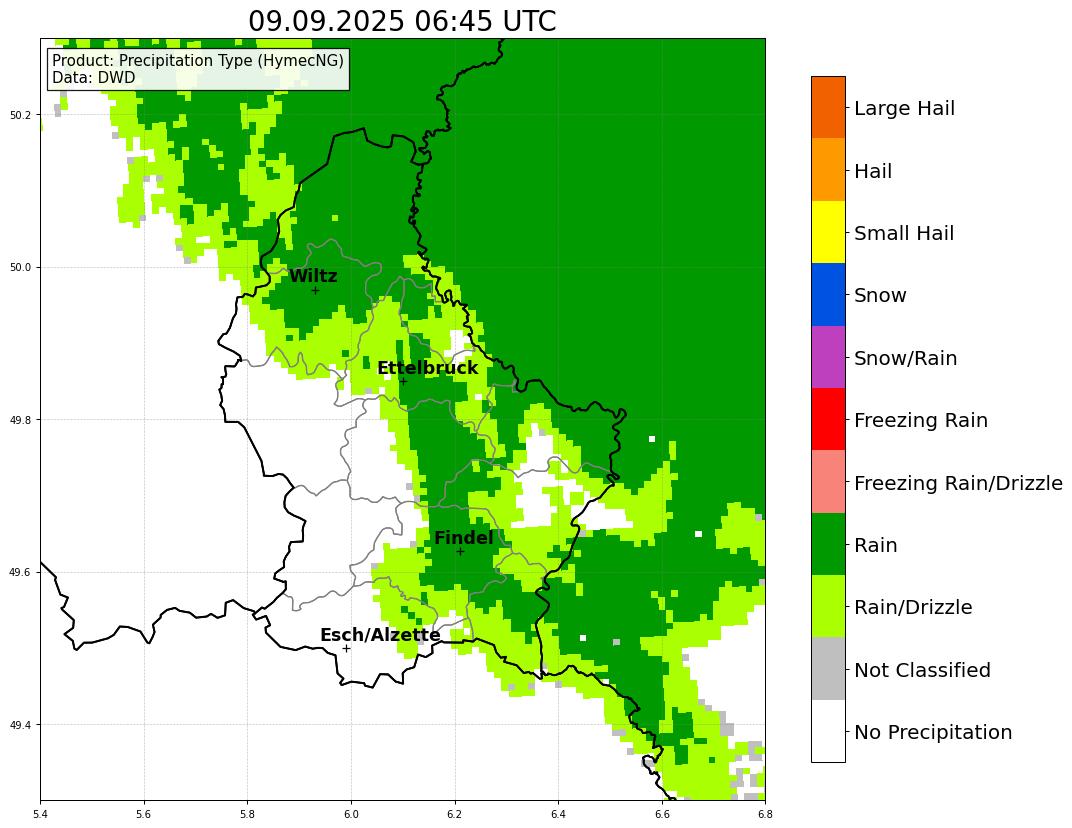The image size is (1072, 828).
Task: Click the Small Hail yellow swatch
Action: coord(828,232)
